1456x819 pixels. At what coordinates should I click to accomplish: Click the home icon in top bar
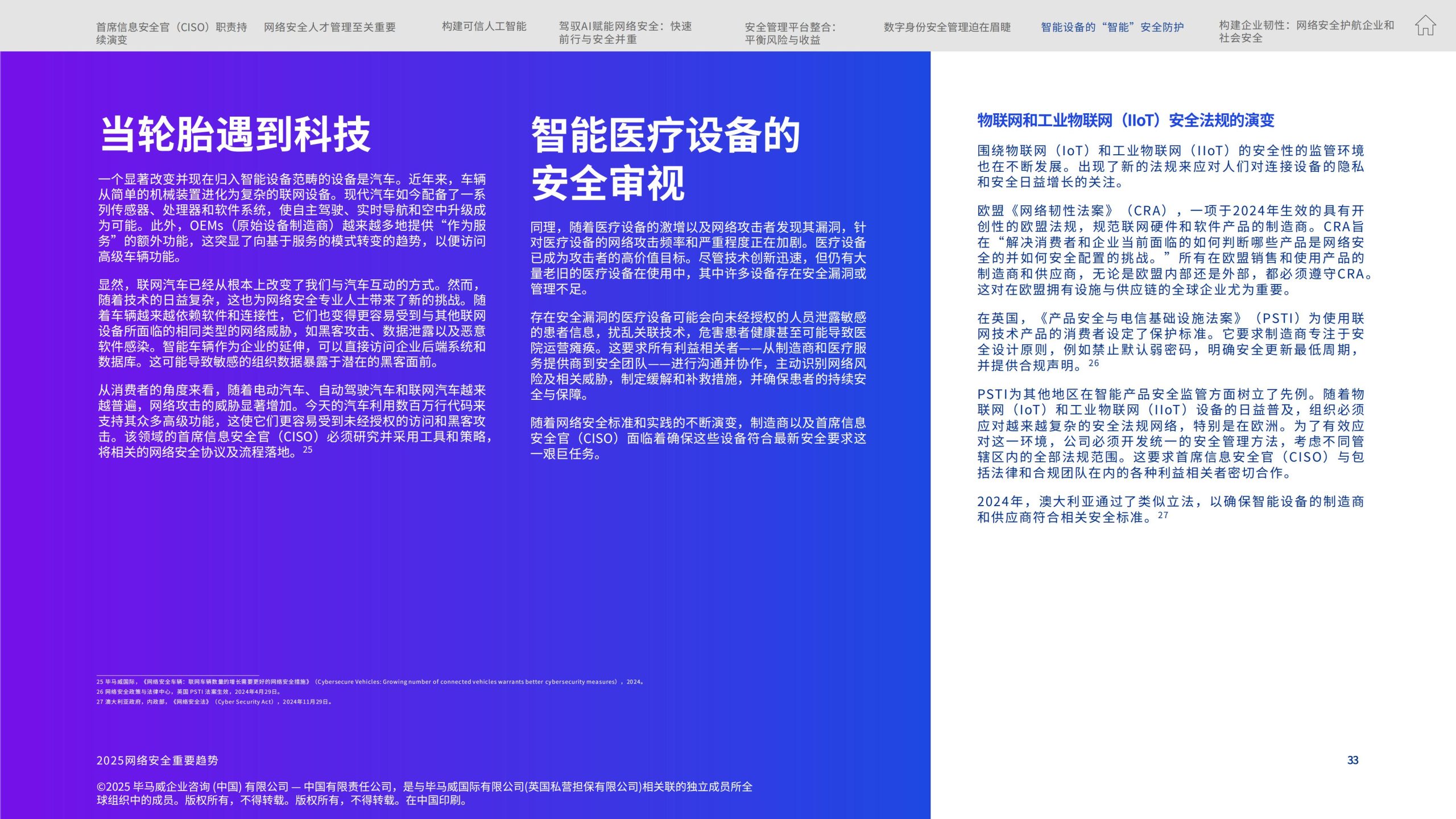click(1425, 26)
